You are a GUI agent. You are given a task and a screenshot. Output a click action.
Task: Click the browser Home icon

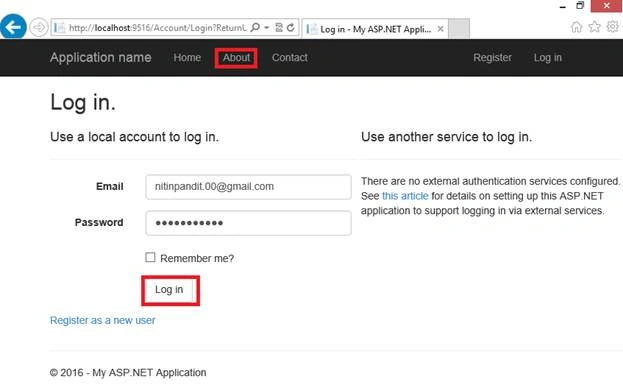[577, 27]
